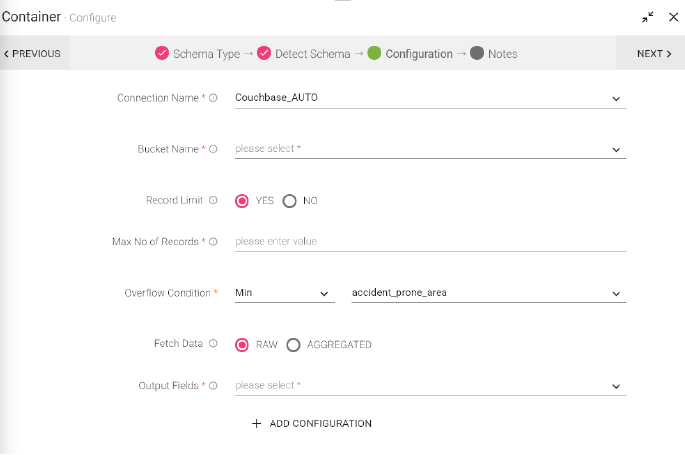Screen dimensions: 685x455
Task: Go to the Schema Type step
Action: [x=198, y=54]
